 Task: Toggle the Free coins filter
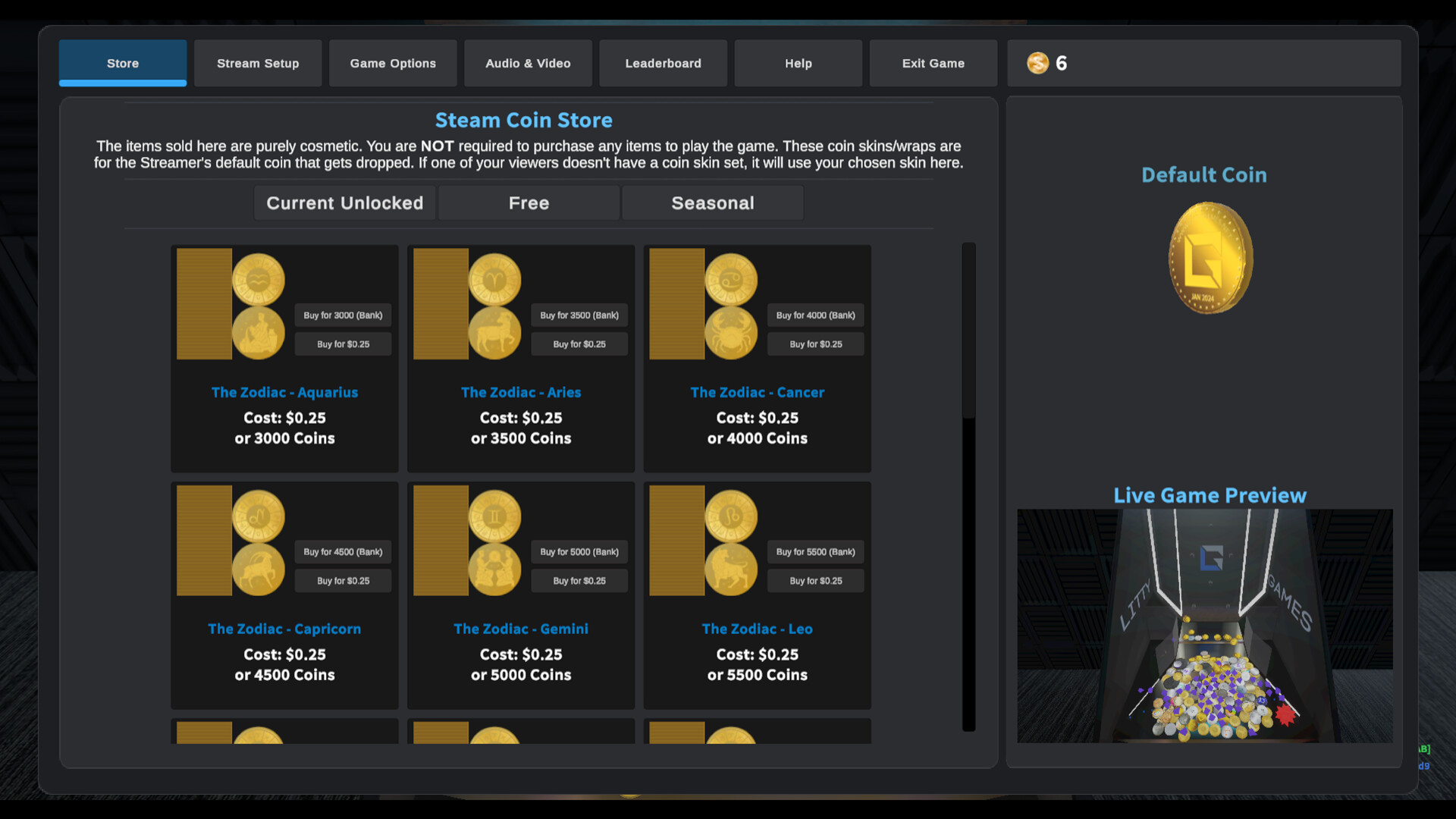coord(529,202)
